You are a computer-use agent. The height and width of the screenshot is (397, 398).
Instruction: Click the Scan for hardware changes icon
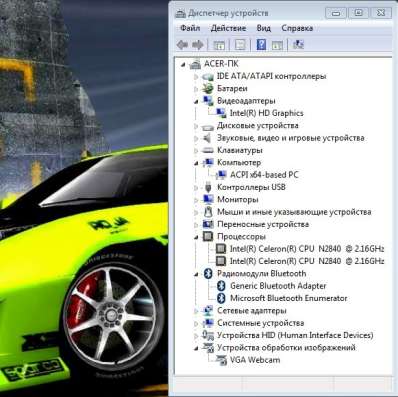(298, 44)
